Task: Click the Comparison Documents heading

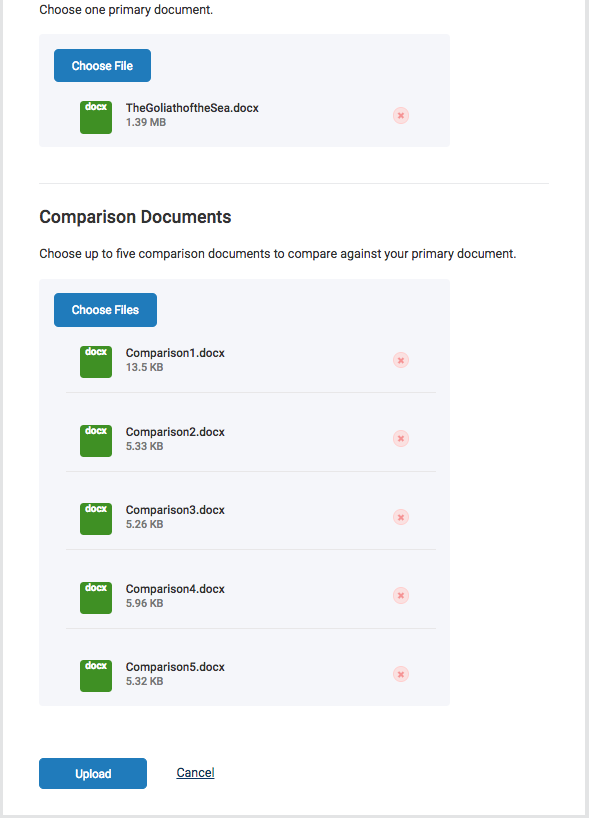Action: tap(135, 216)
